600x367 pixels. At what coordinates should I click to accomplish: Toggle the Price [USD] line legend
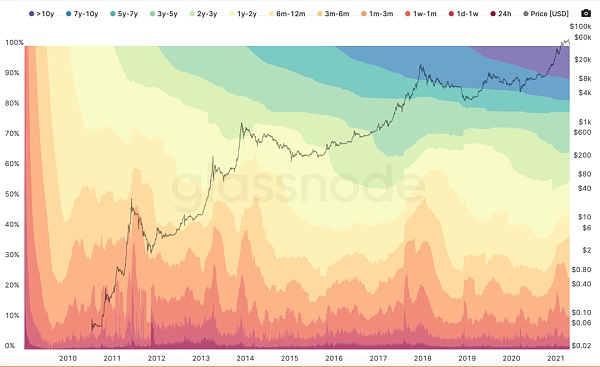point(546,14)
